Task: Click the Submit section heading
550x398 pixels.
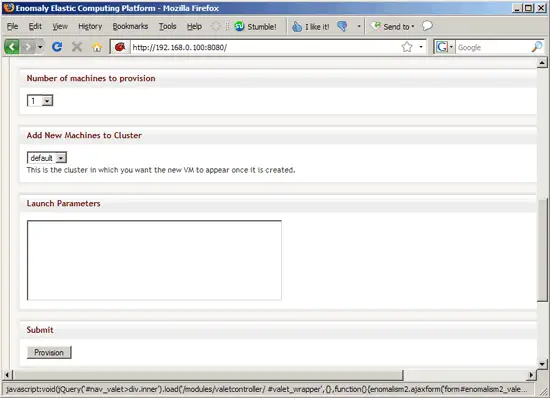Action: click(40, 330)
